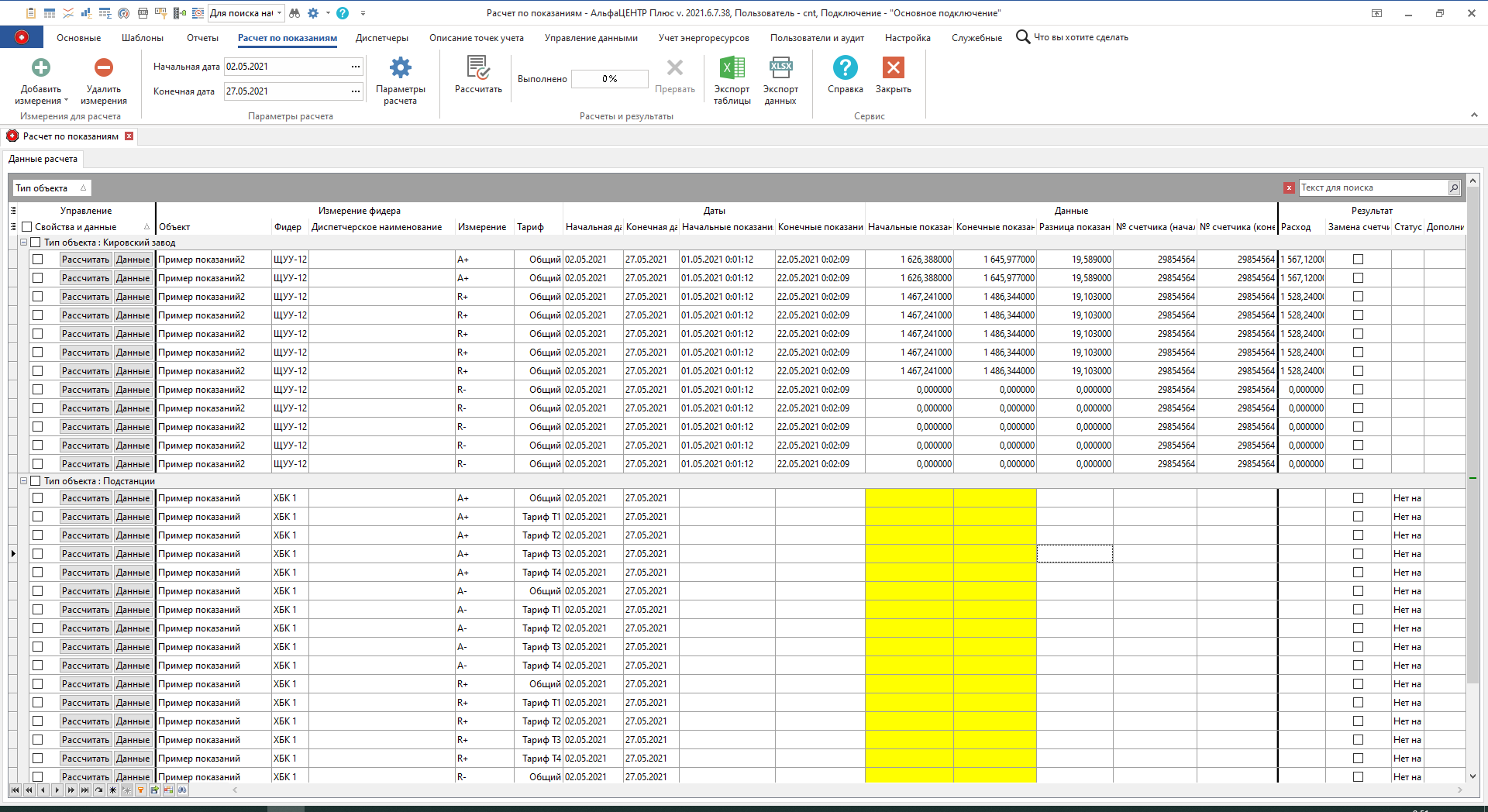Toggle checkbox for group Подстанции
1488x812 pixels.
tap(36, 481)
